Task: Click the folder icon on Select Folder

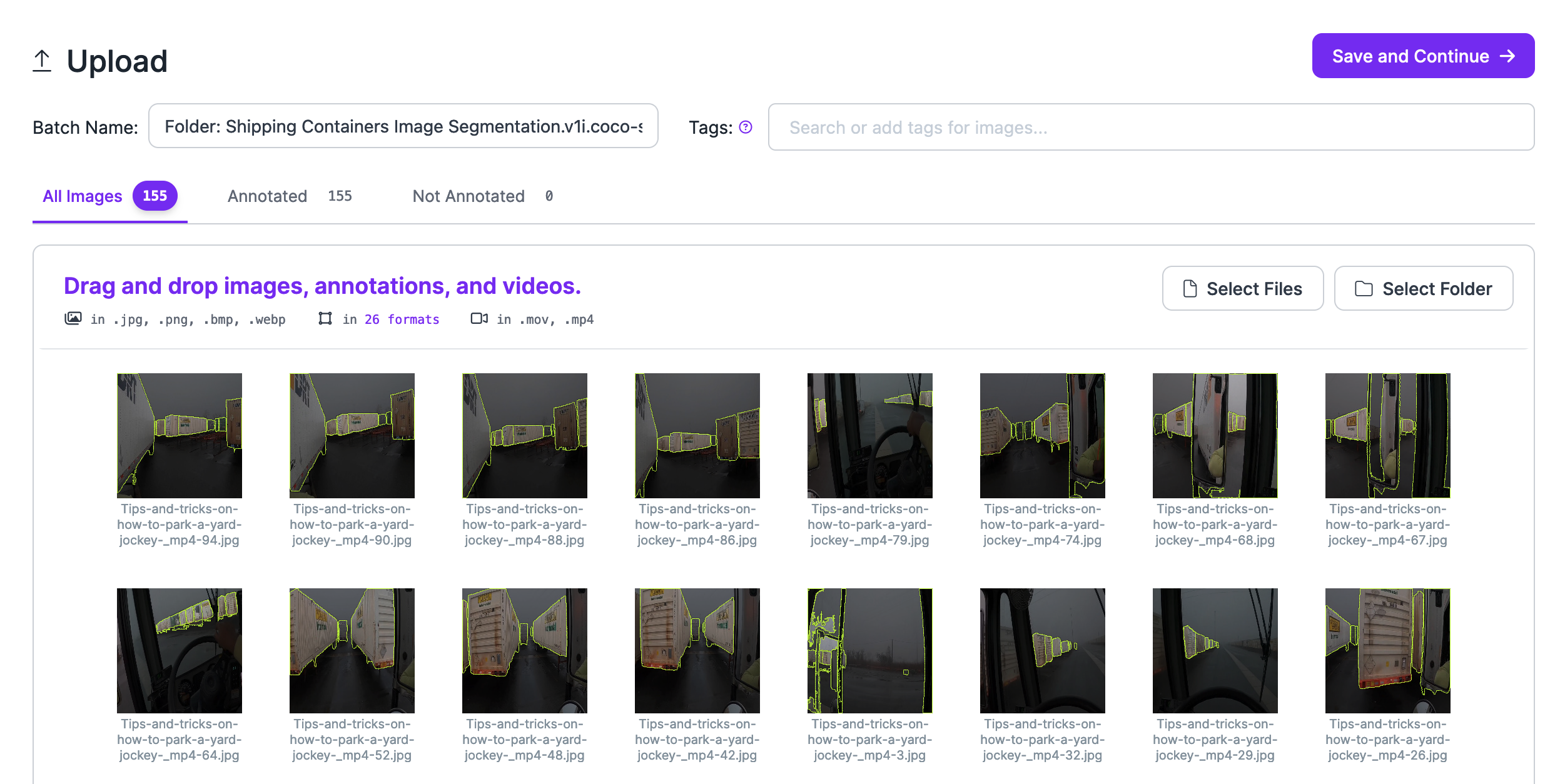Action: pyautogui.click(x=1363, y=289)
